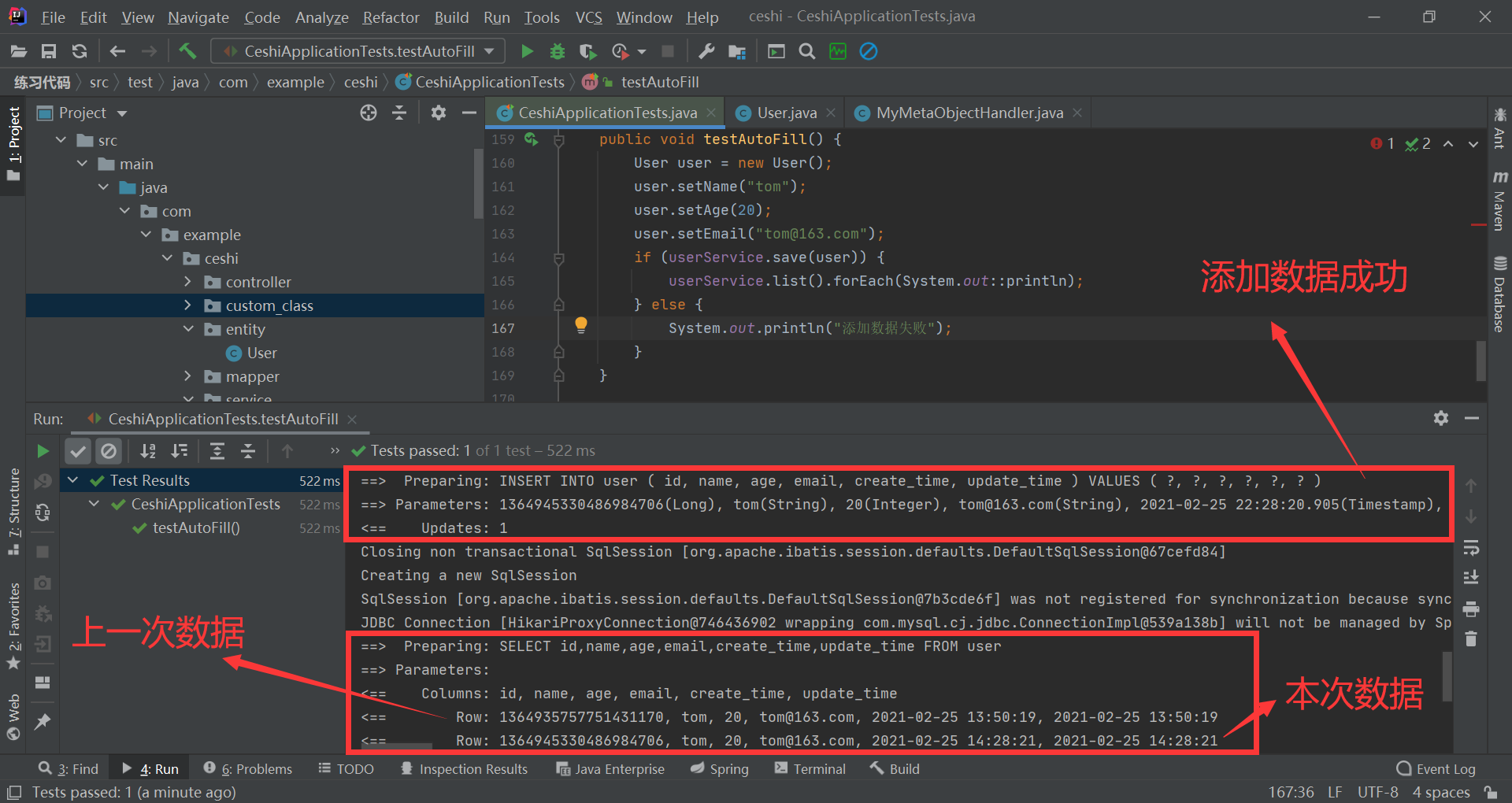Open the Refactor menu
This screenshot has width=1512, height=803.
tap(391, 17)
